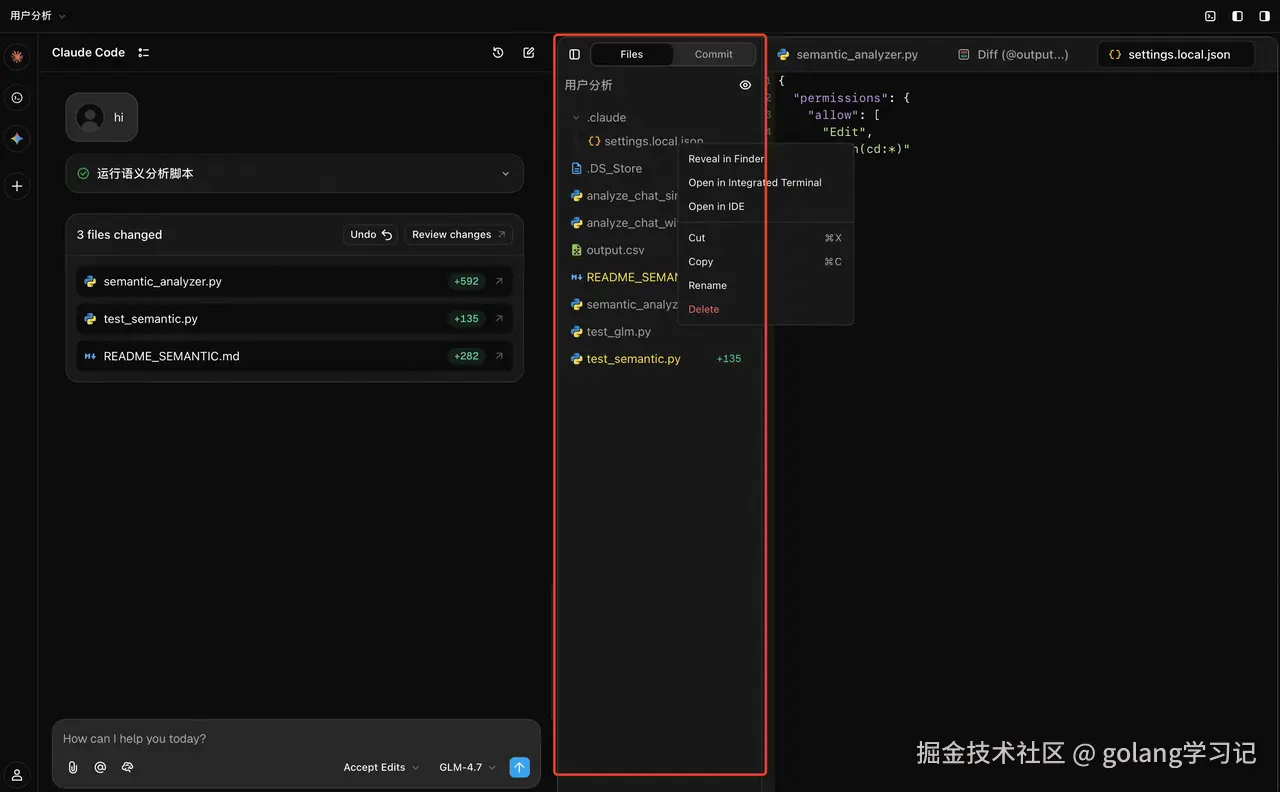Click the Review changes button
The image size is (1280, 792).
click(x=458, y=234)
